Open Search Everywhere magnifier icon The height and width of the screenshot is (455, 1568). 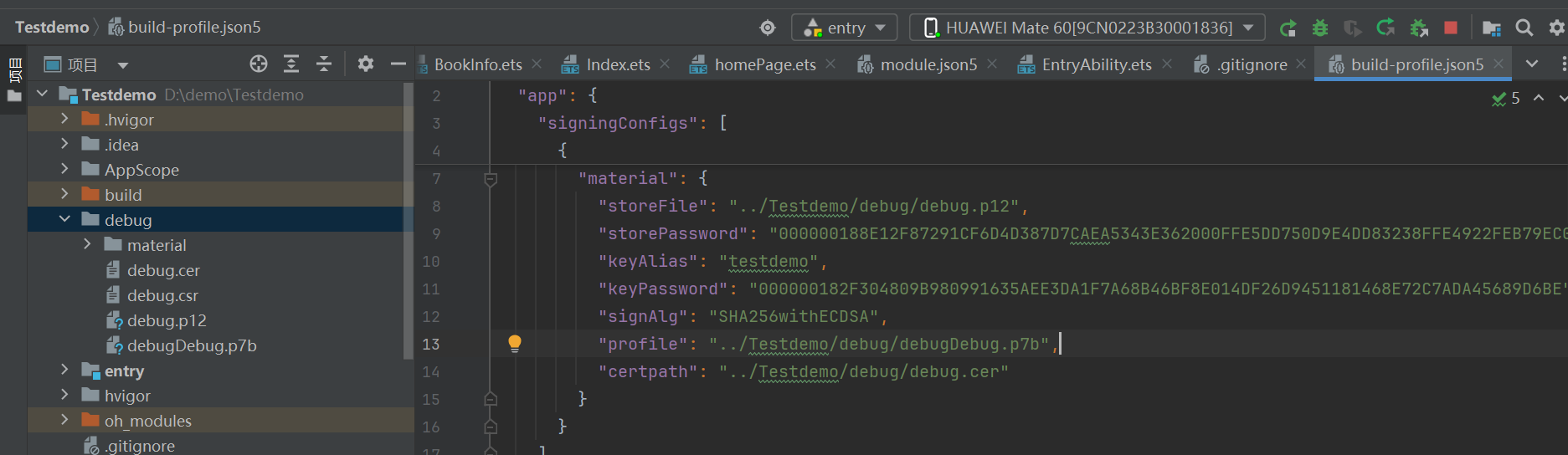pyautogui.click(x=1524, y=28)
